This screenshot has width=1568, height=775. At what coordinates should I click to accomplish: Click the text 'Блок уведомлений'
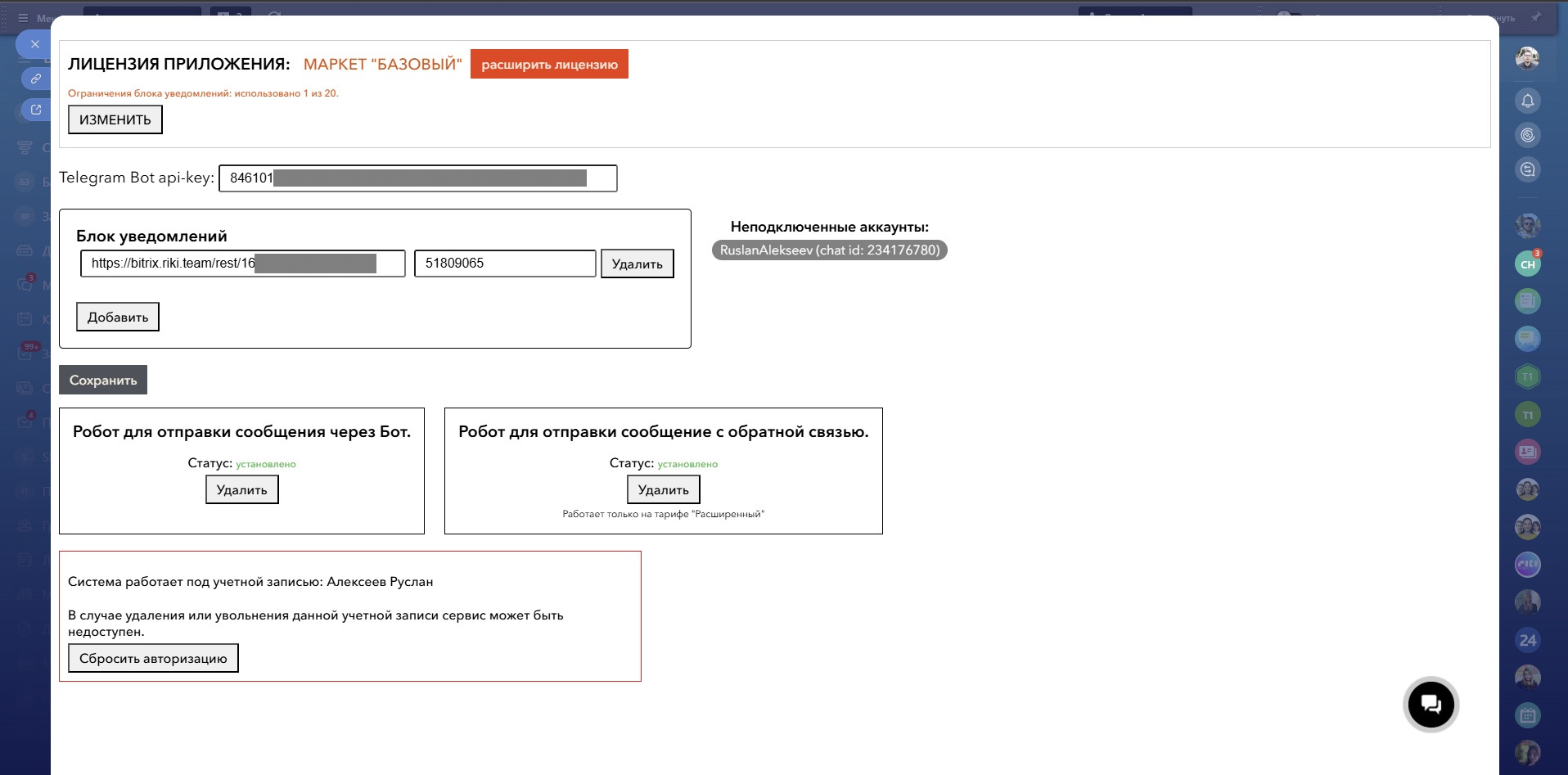(151, 236)
